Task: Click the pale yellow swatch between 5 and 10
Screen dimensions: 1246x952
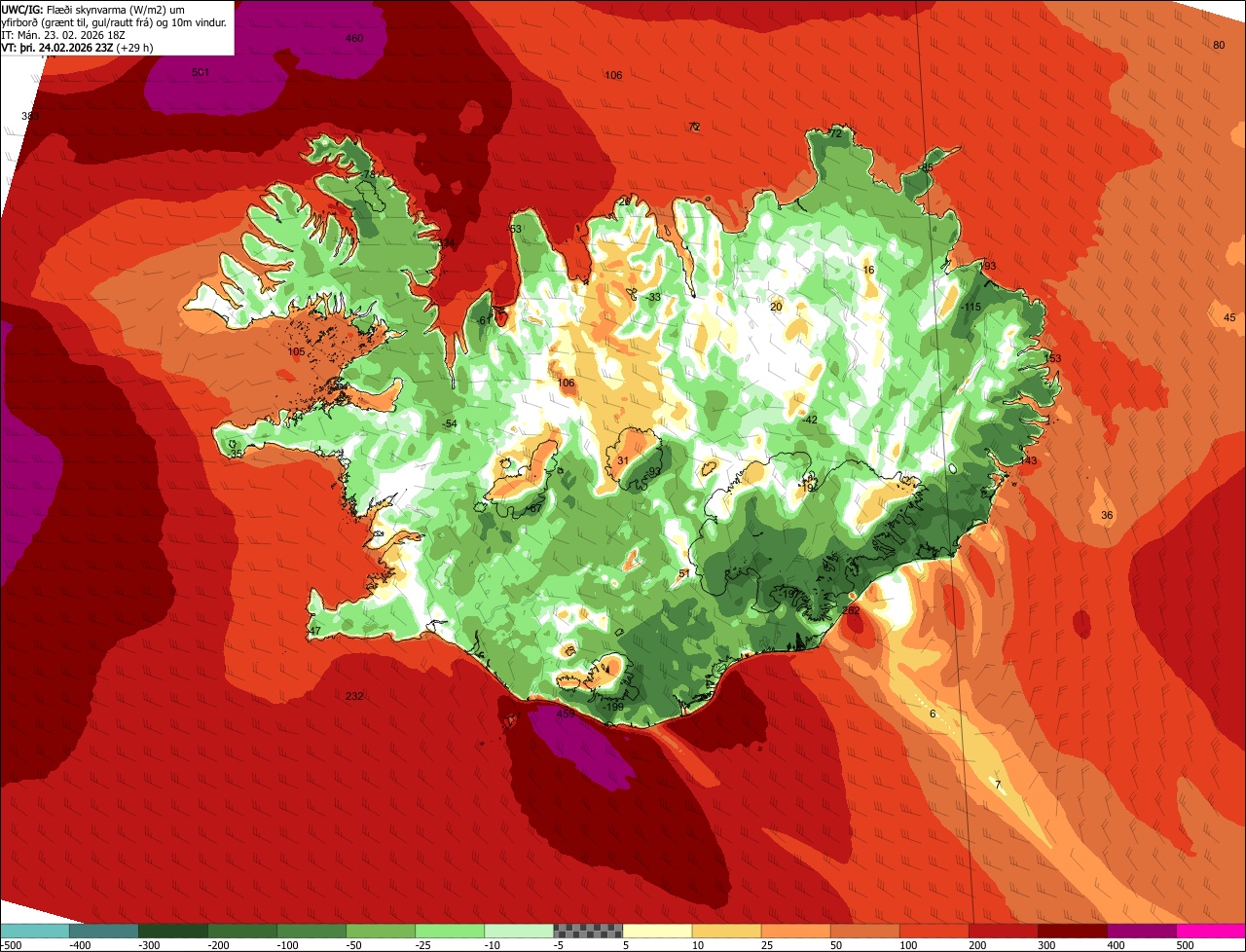Action: 656,931
